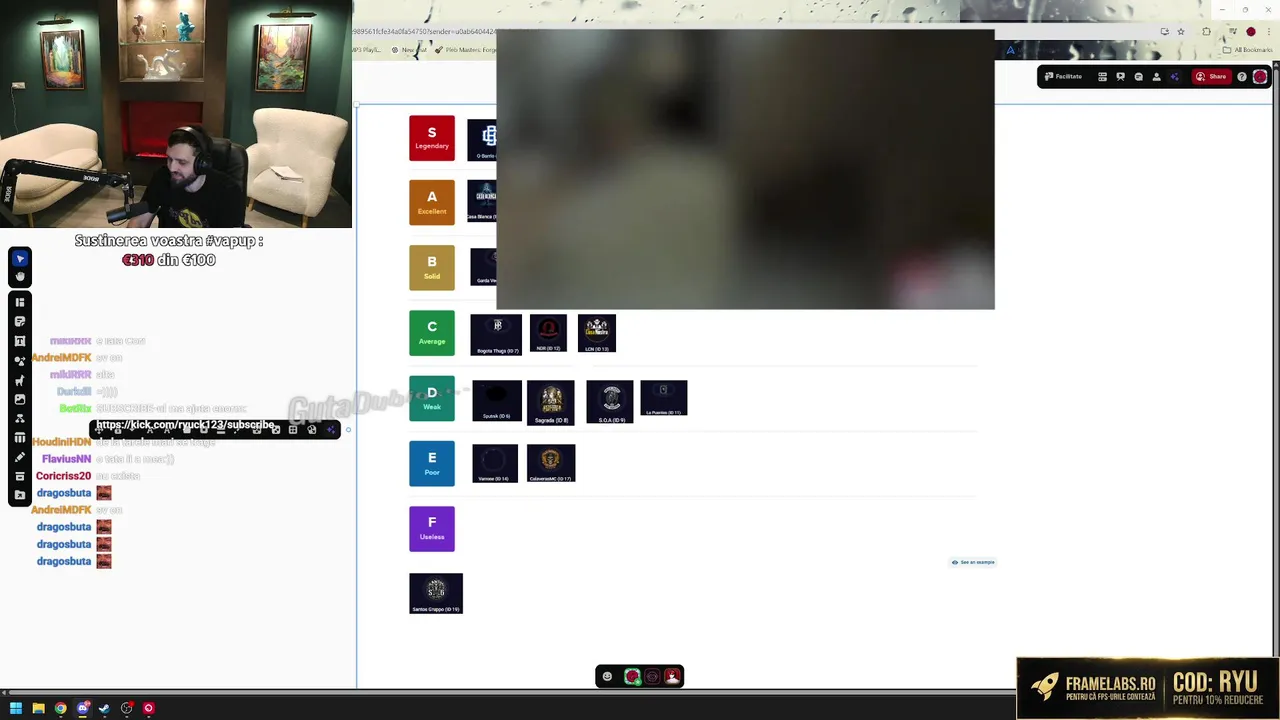Select the LCN (ID 13) card
Screen dimensions: 1280x720
[597, 334]
